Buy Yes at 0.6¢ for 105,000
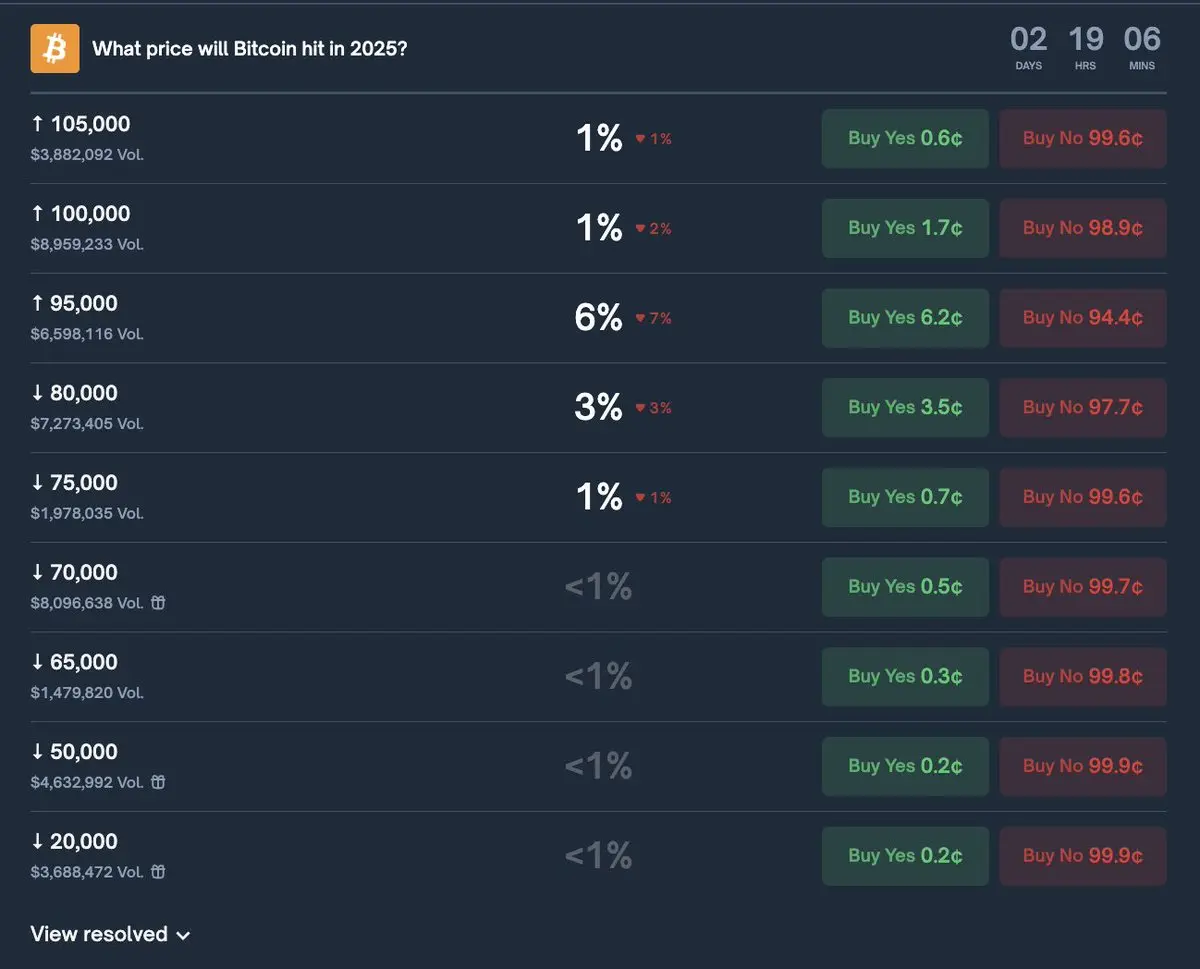This screenshot has height=969, width=1200. 905,138
